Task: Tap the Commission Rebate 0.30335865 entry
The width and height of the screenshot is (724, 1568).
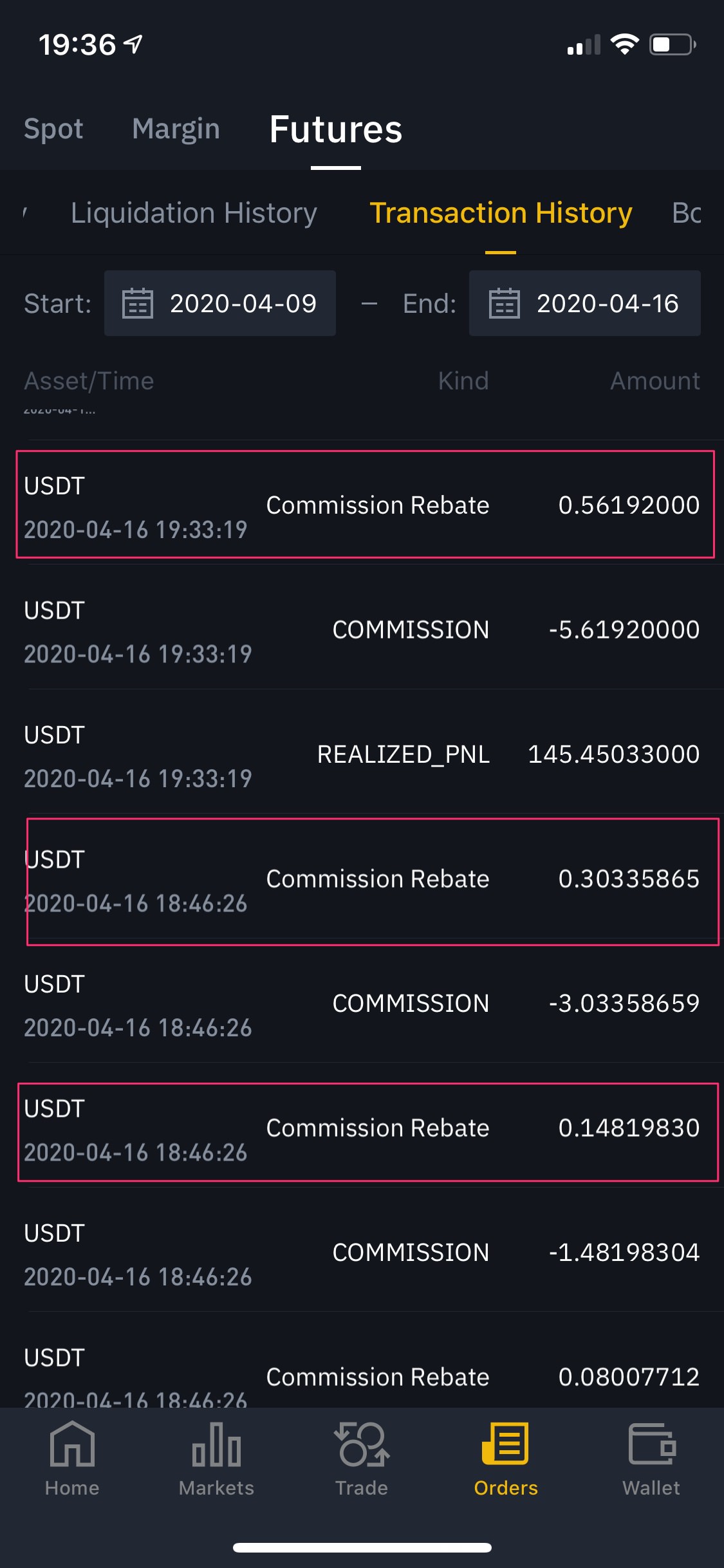Action: click(x=364, y=879)
